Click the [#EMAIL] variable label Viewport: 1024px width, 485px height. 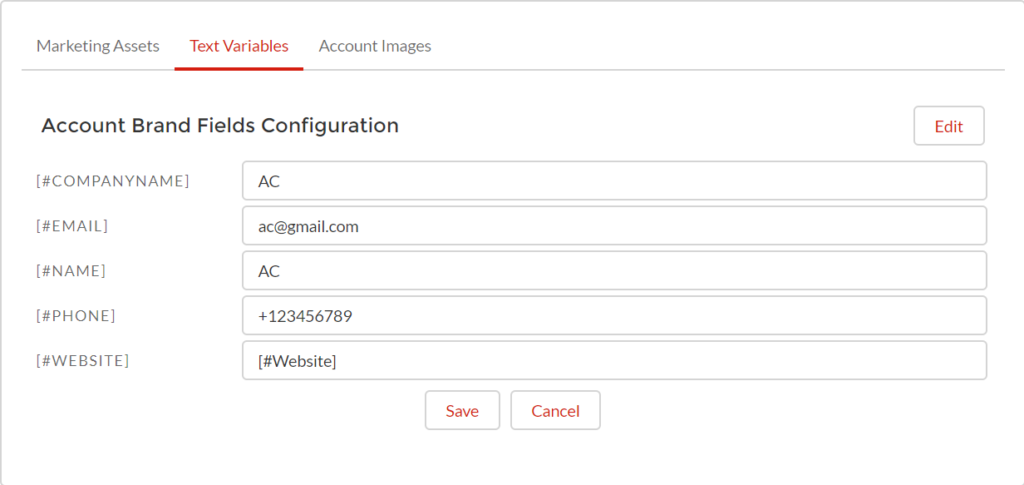click(x=72, y=226)
